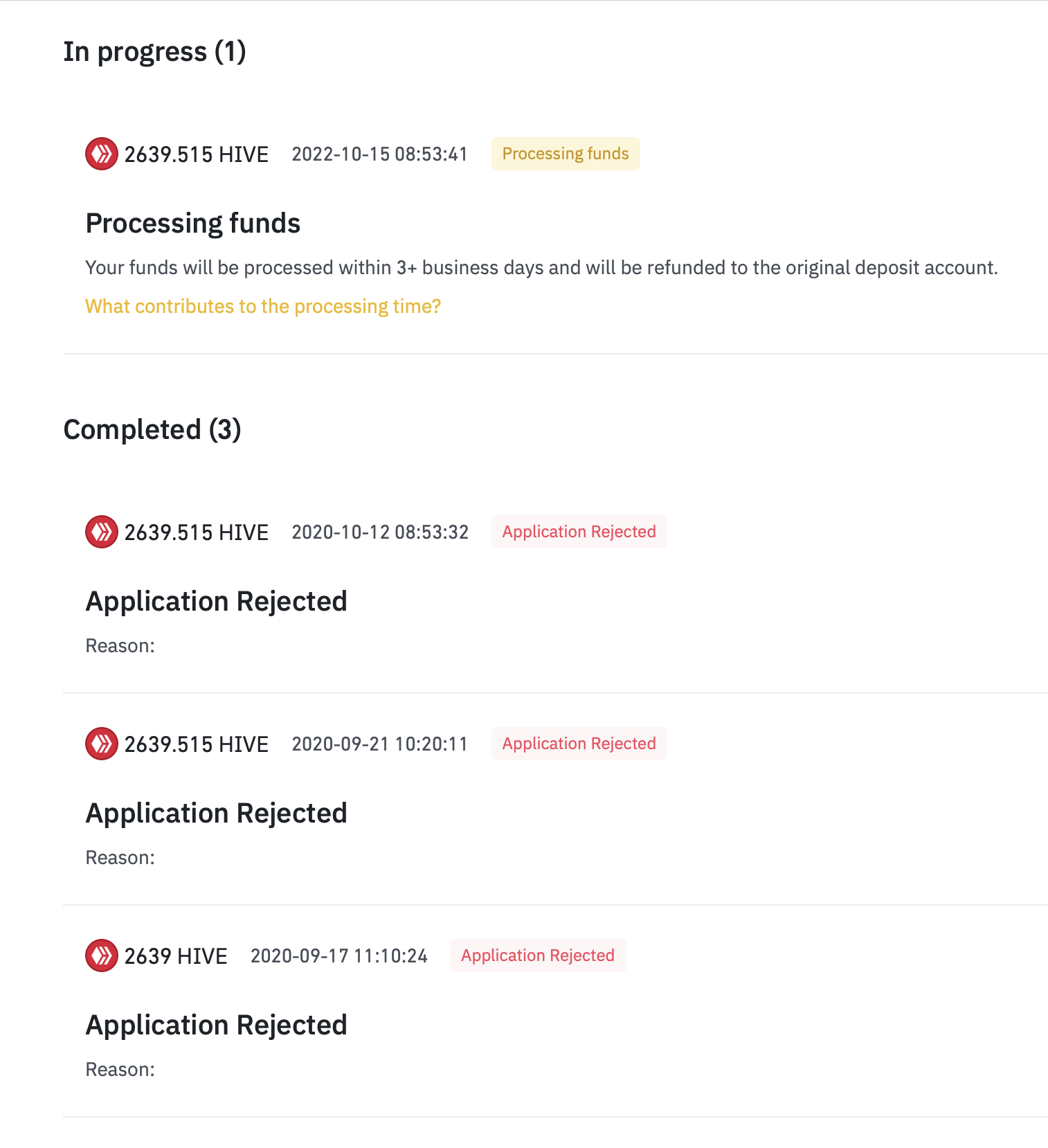
Task: Click the 2022-10-15 08:53:41 timestamp
Action: pyautogui.click(x=380, y=154)
